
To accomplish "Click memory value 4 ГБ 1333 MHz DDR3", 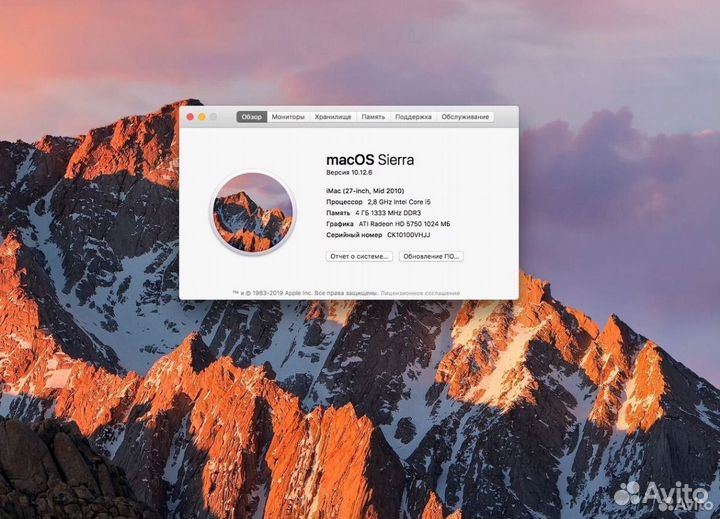I will (388, 213).
